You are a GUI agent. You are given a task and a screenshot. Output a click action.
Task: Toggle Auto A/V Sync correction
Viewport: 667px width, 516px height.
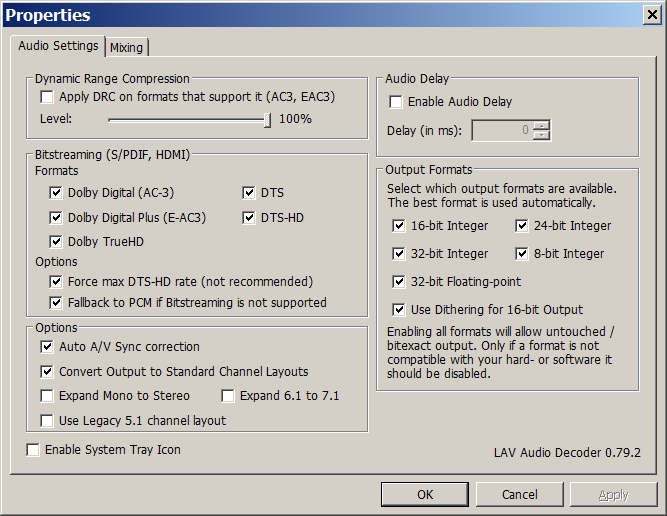(x=47, y=347)
